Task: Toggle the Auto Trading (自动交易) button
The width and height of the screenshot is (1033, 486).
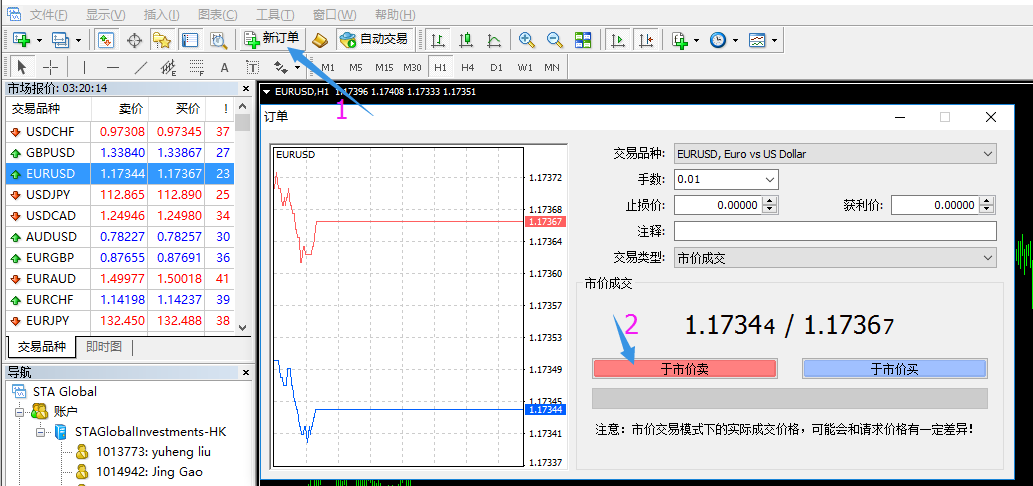Action: 374,40
